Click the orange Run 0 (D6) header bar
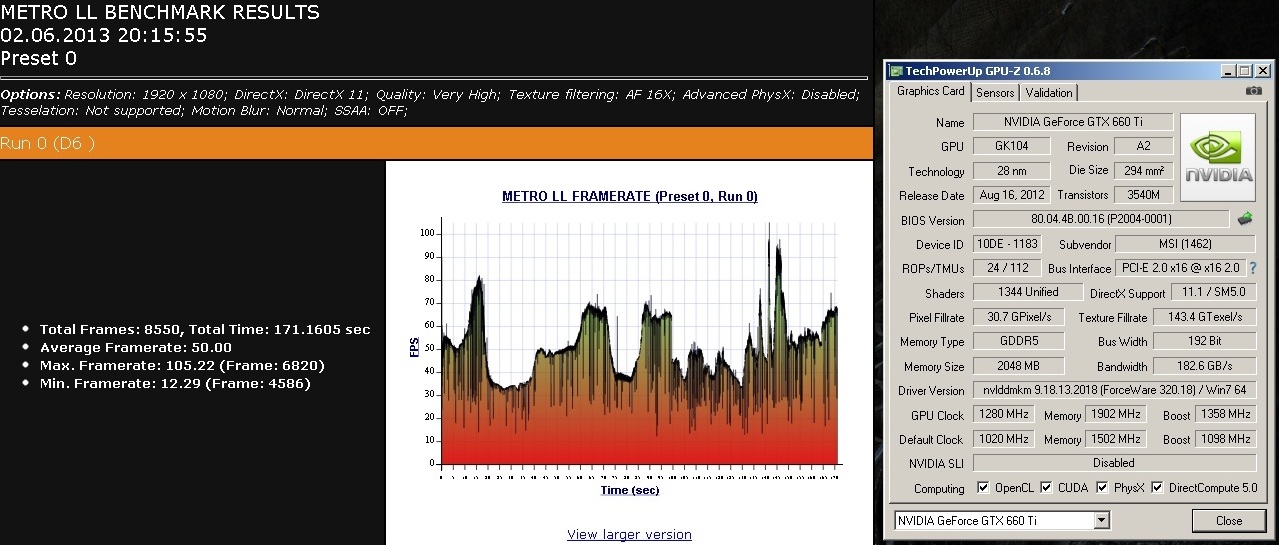 pos(436,142)
